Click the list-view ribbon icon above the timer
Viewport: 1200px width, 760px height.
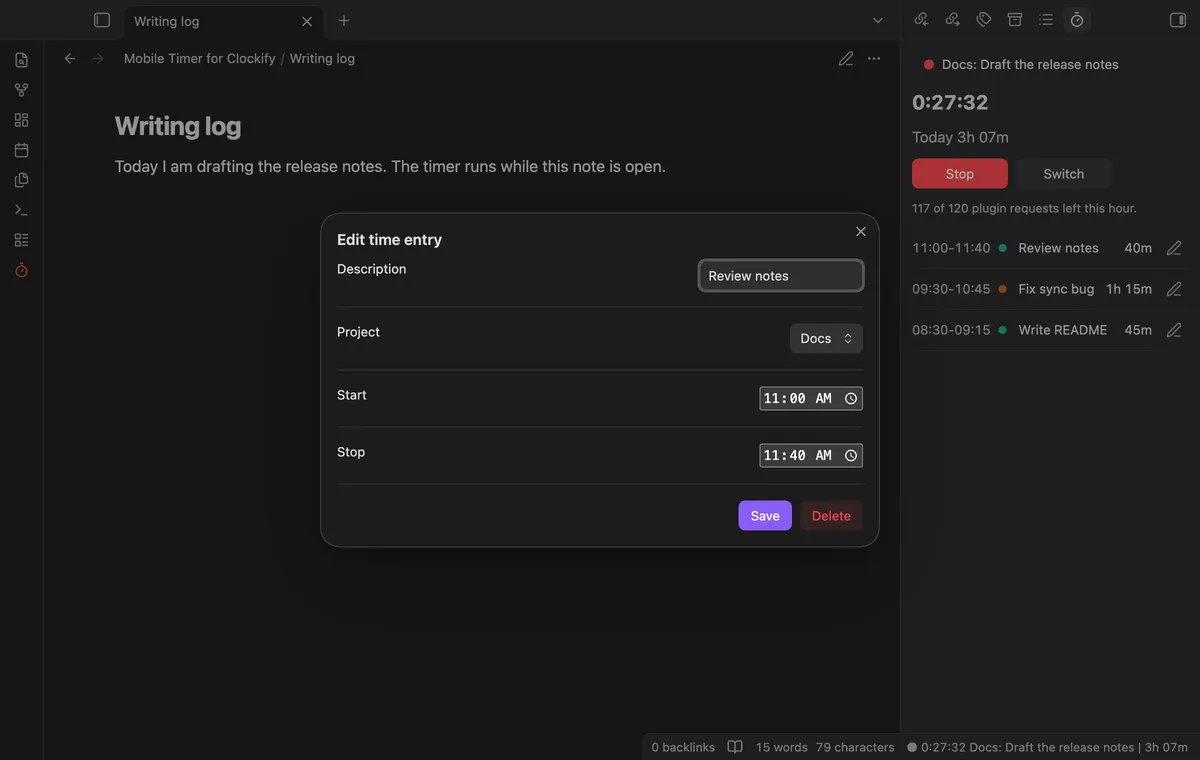[x=21, y=240]
